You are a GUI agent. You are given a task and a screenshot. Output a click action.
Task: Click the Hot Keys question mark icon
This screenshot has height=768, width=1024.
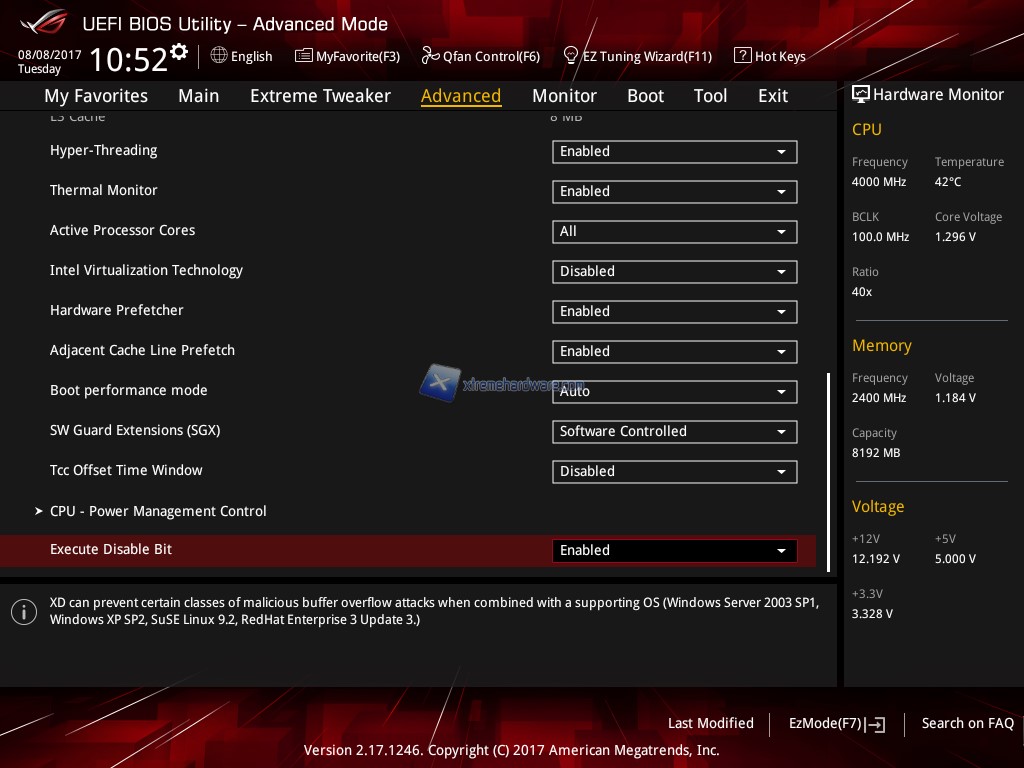tap(742, 56)
